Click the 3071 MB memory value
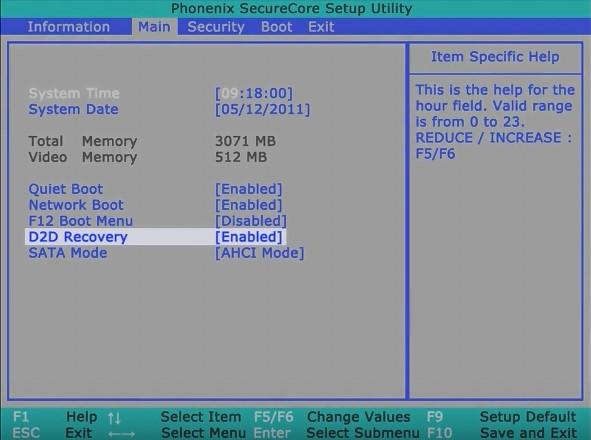This screenshot has height=440, width=591. click(245, 141)
